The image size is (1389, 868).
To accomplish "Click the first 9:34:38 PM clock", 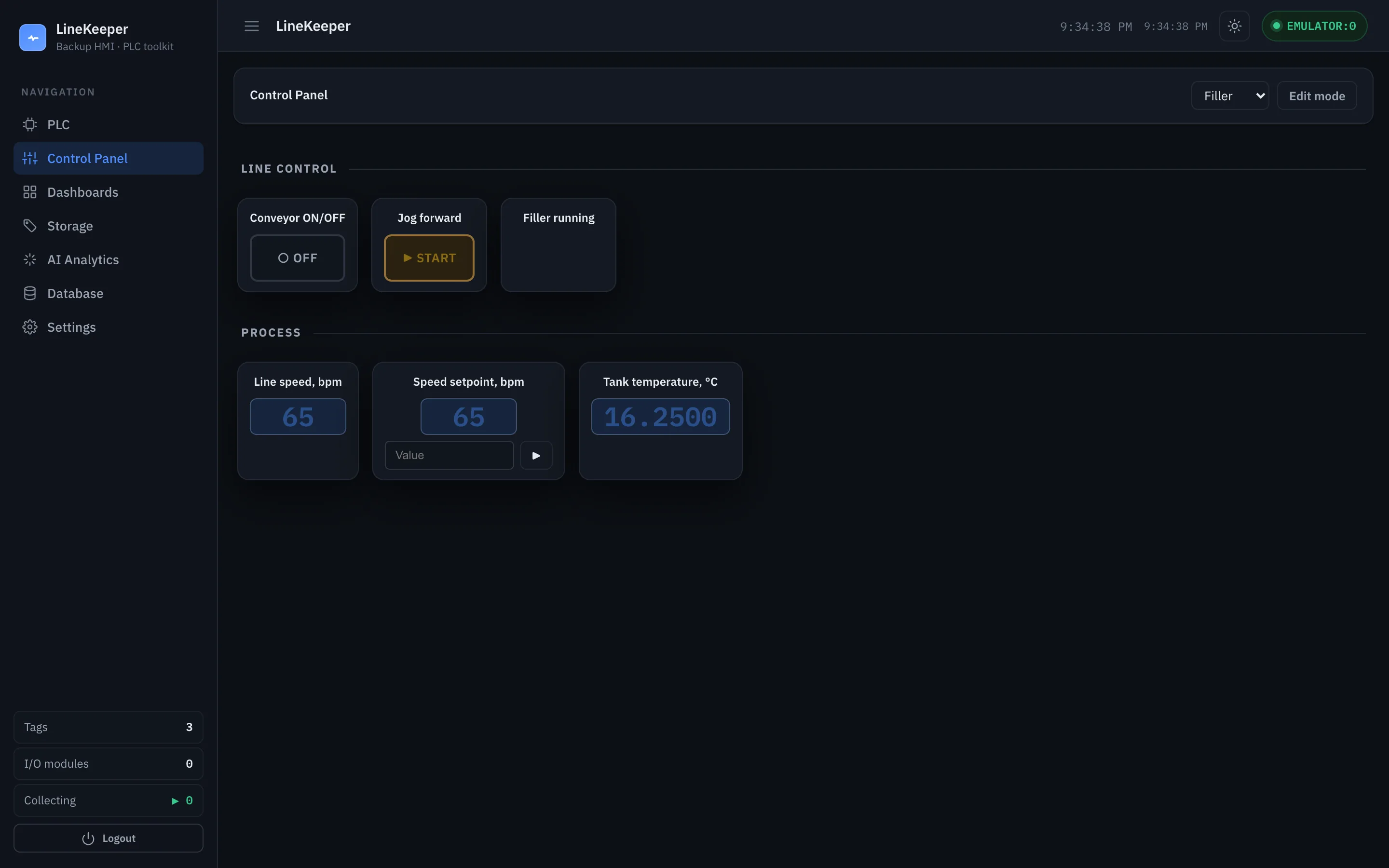I will click(x=1096, y=27).
